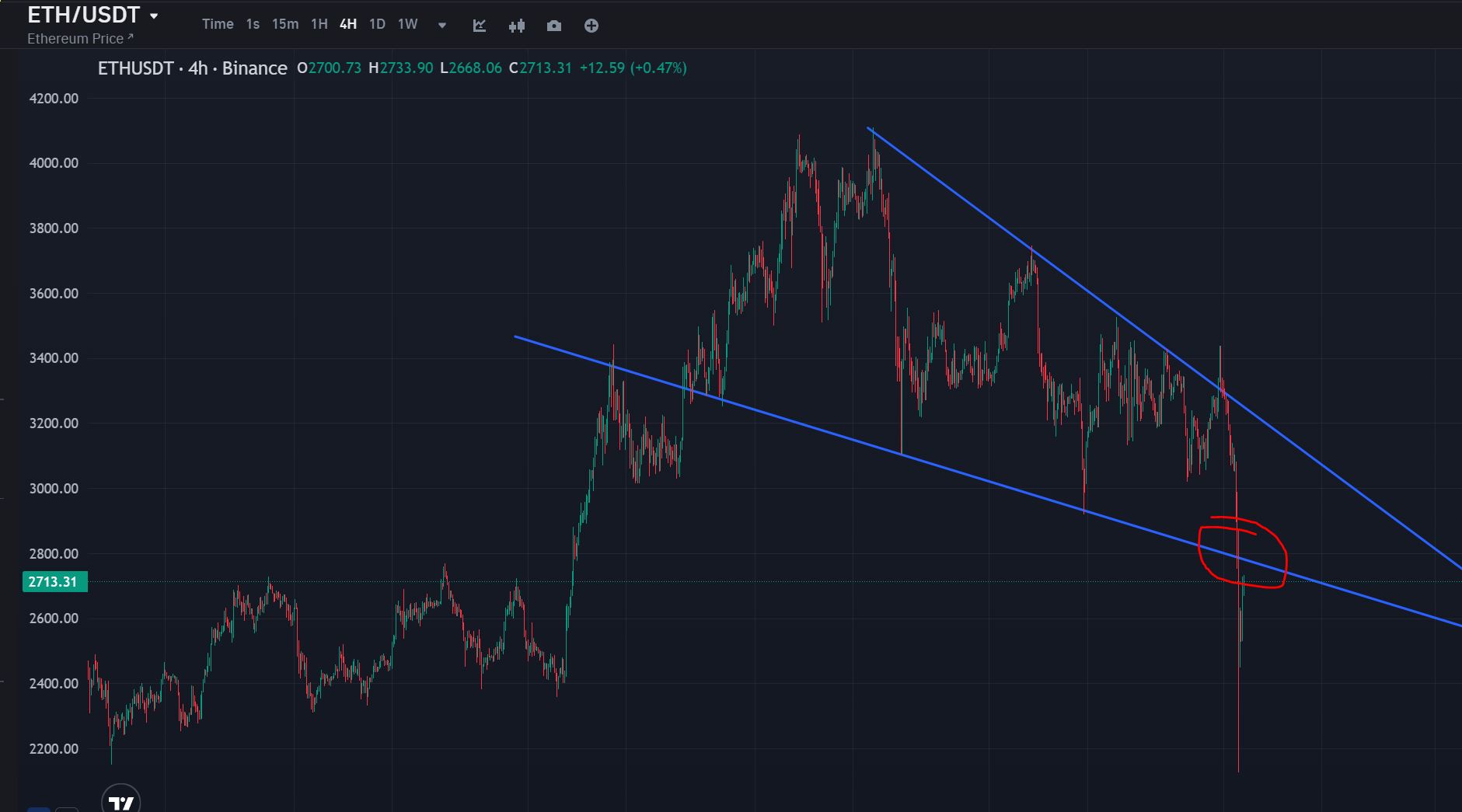Viewport: 1462px width, 812px height.
Task: Click the 3000.00 price axis label
Action: [x=54, y=489]
